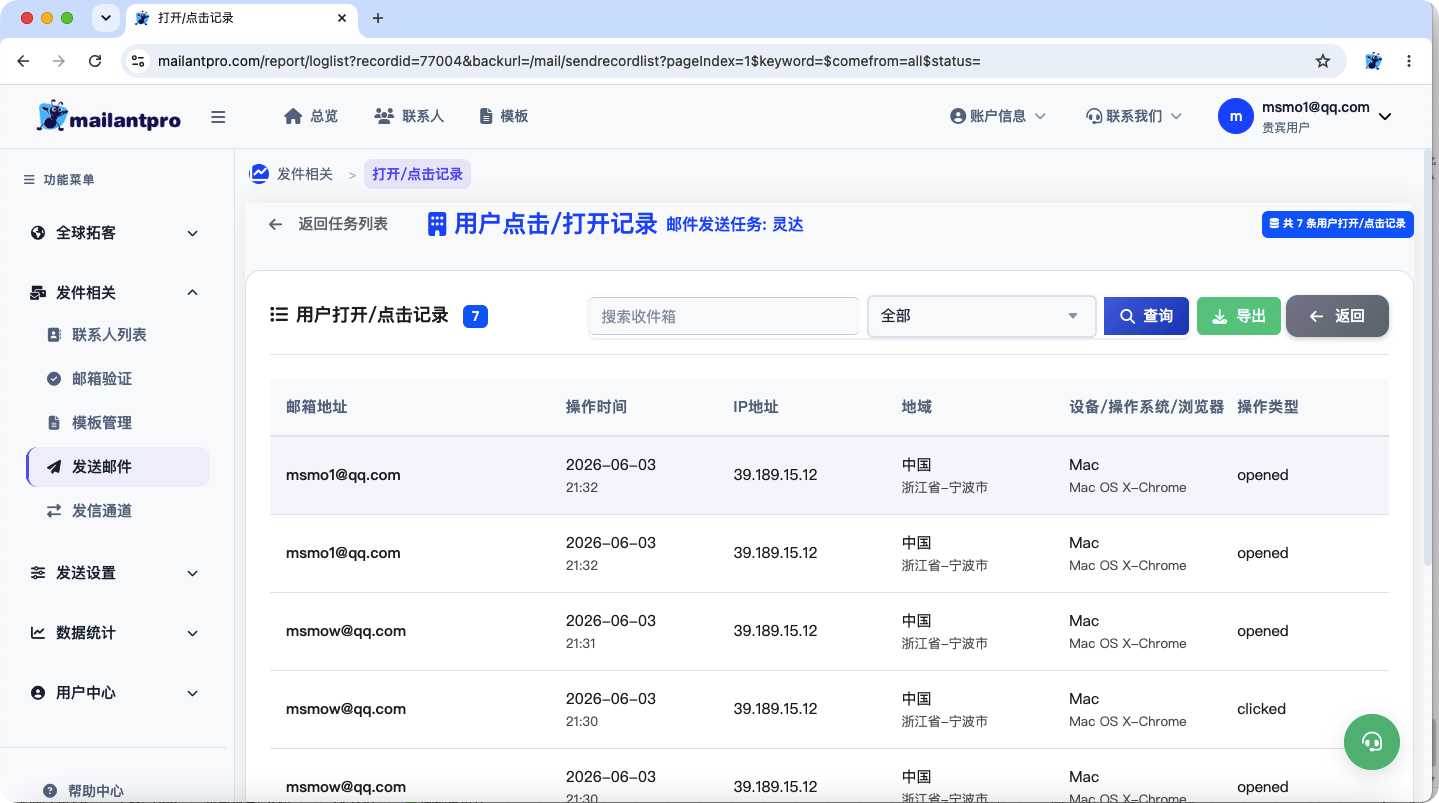
Task: Click the green 导出 export button
Action: [x=1239, y=316]
